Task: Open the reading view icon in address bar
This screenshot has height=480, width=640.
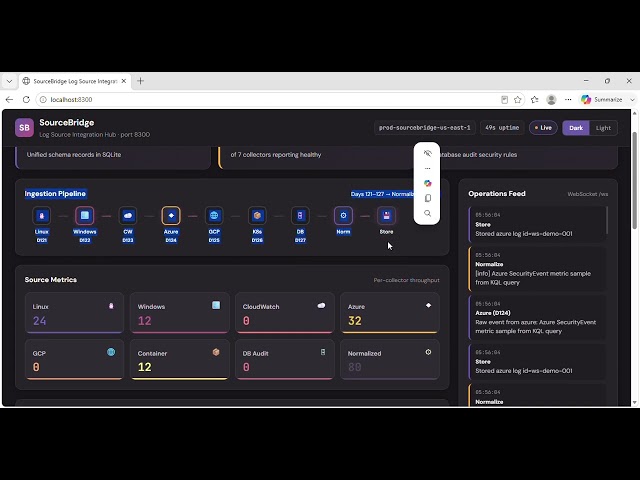Action: 504,100
